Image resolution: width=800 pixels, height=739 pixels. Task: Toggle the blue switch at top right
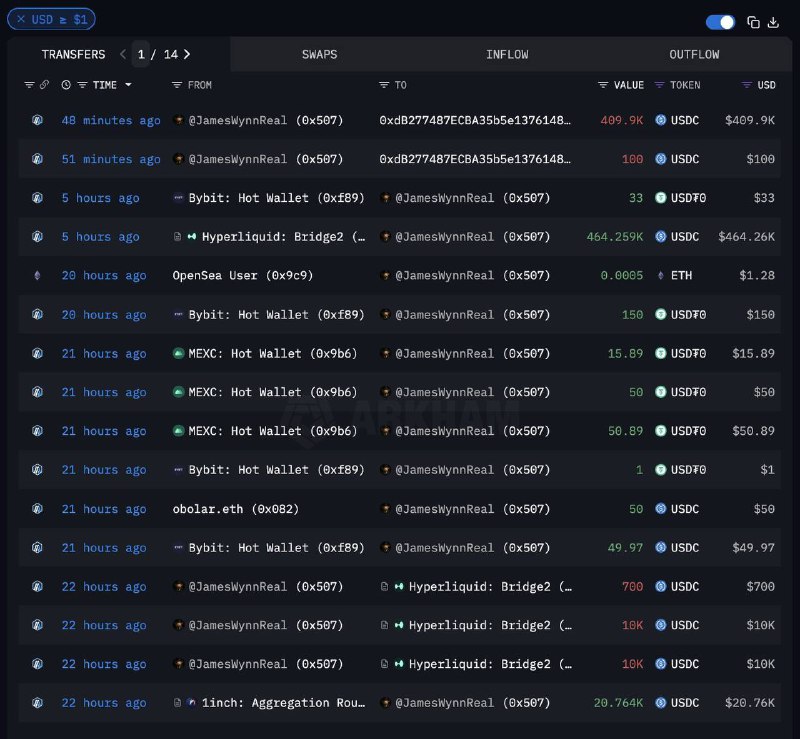(720, 22)
